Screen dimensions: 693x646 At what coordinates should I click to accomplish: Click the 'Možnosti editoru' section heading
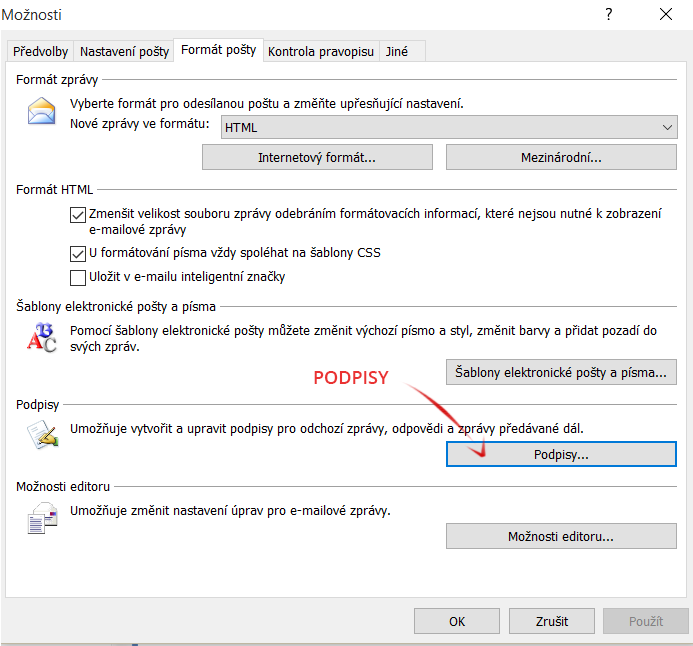63,486
